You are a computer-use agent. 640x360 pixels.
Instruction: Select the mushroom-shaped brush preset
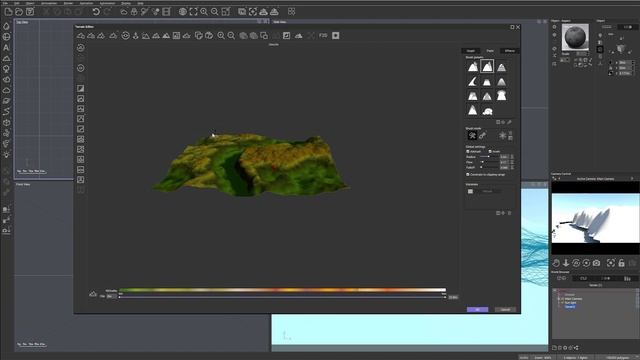click(x=502, y=96)
